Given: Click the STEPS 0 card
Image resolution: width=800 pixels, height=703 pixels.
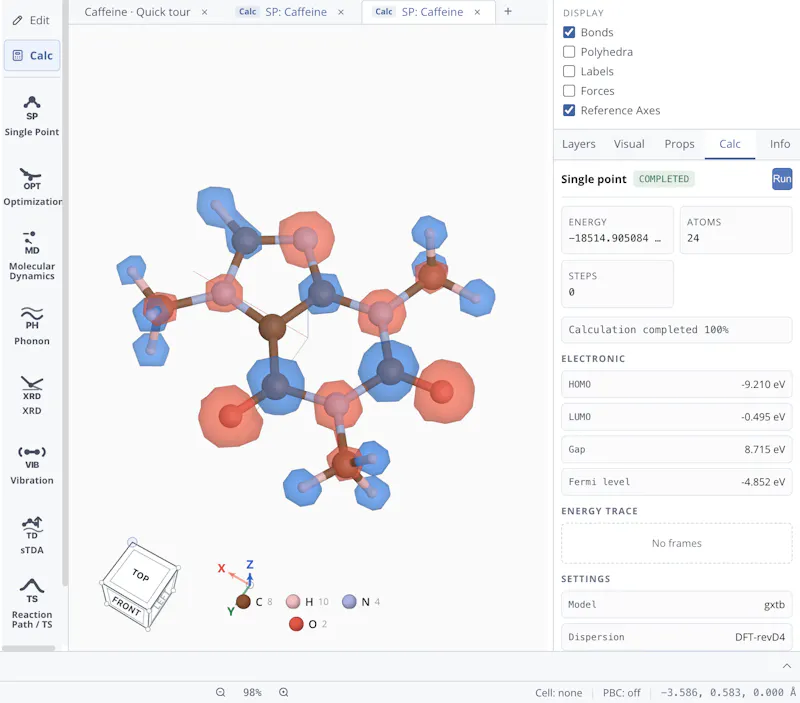Looking at the screenshot, I should tap(617, 284).
